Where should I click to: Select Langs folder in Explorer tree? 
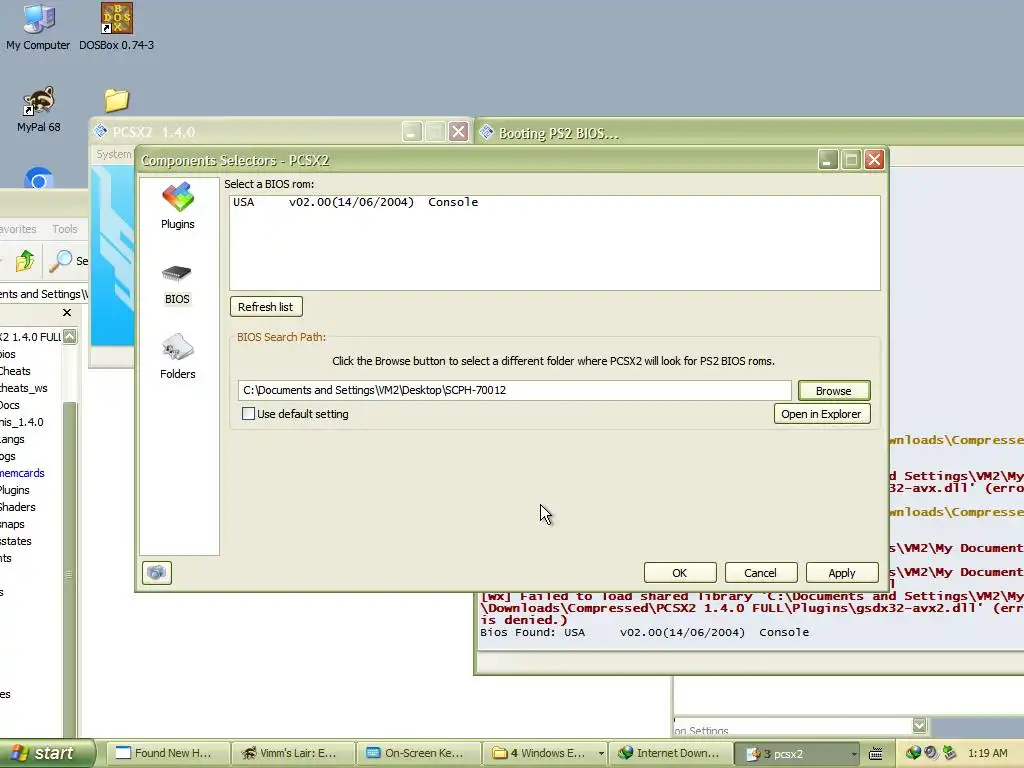tap(12, 439)
